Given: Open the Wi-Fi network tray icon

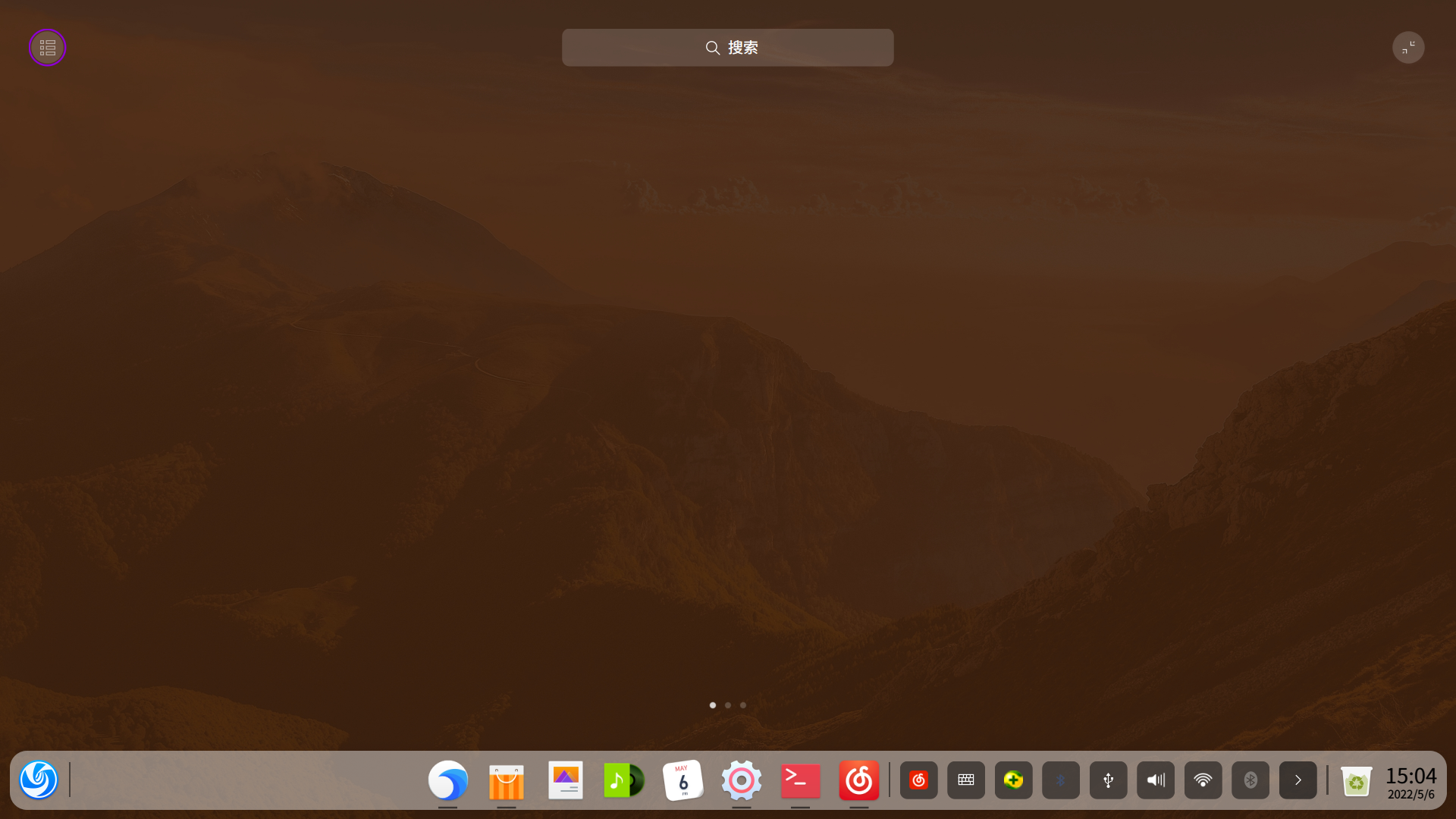Looking at the screenshot, I should click(1203, 780).
